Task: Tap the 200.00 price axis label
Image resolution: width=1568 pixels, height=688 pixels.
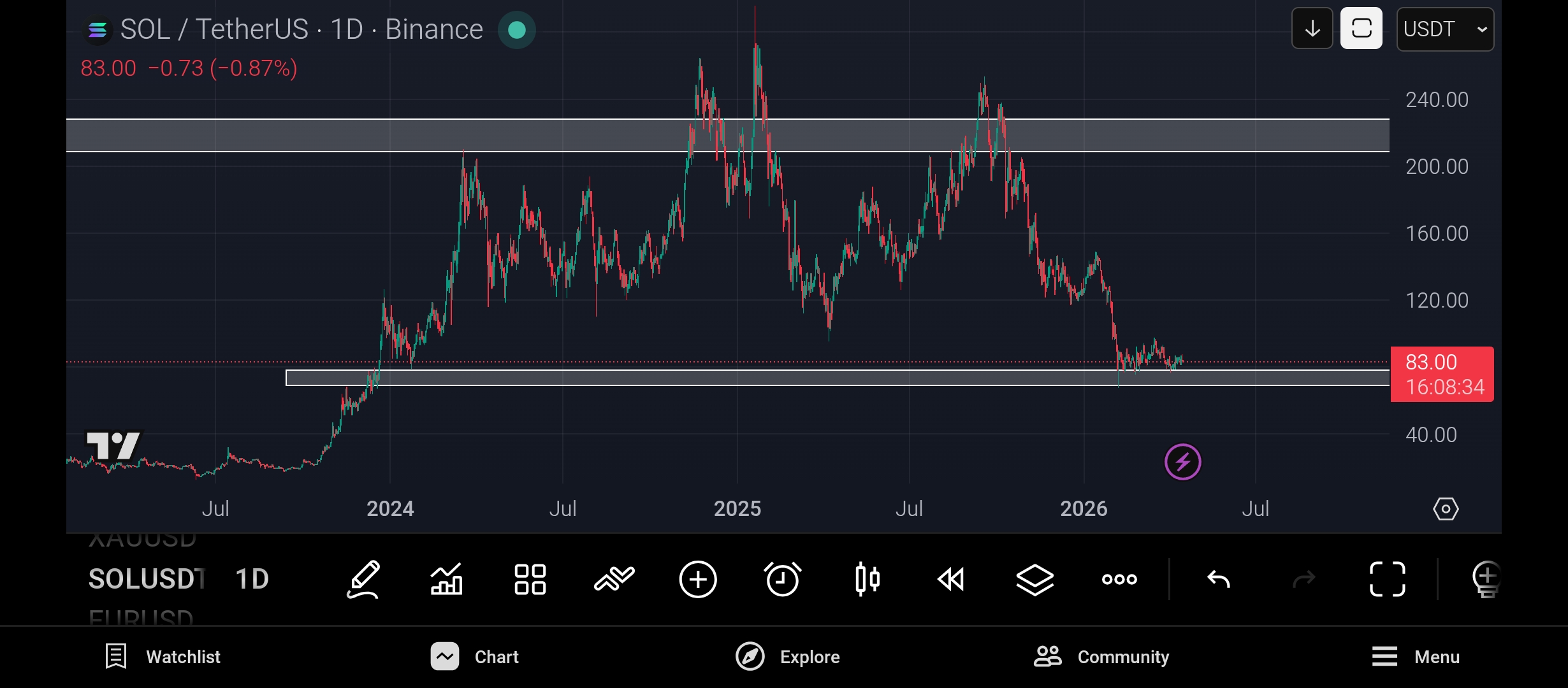Action: [1437, 167]
